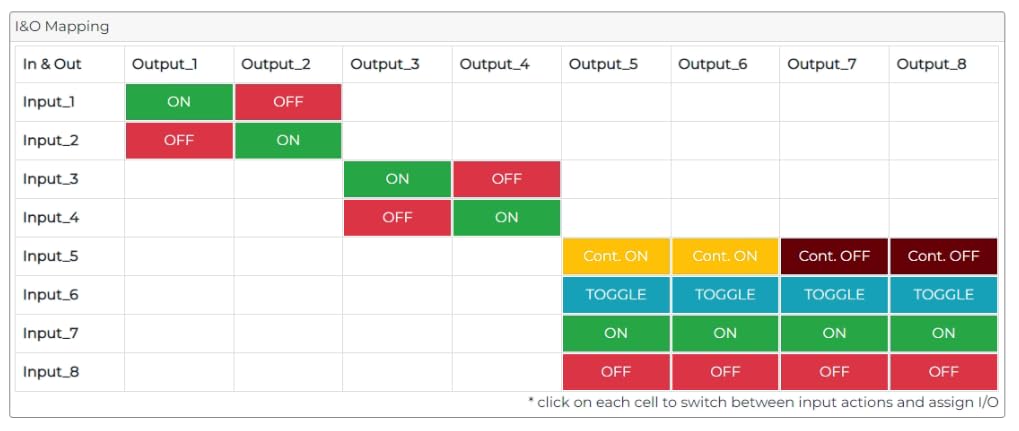Switch the Input_7 Output_8 ON cell

click(x=943, y=333)
